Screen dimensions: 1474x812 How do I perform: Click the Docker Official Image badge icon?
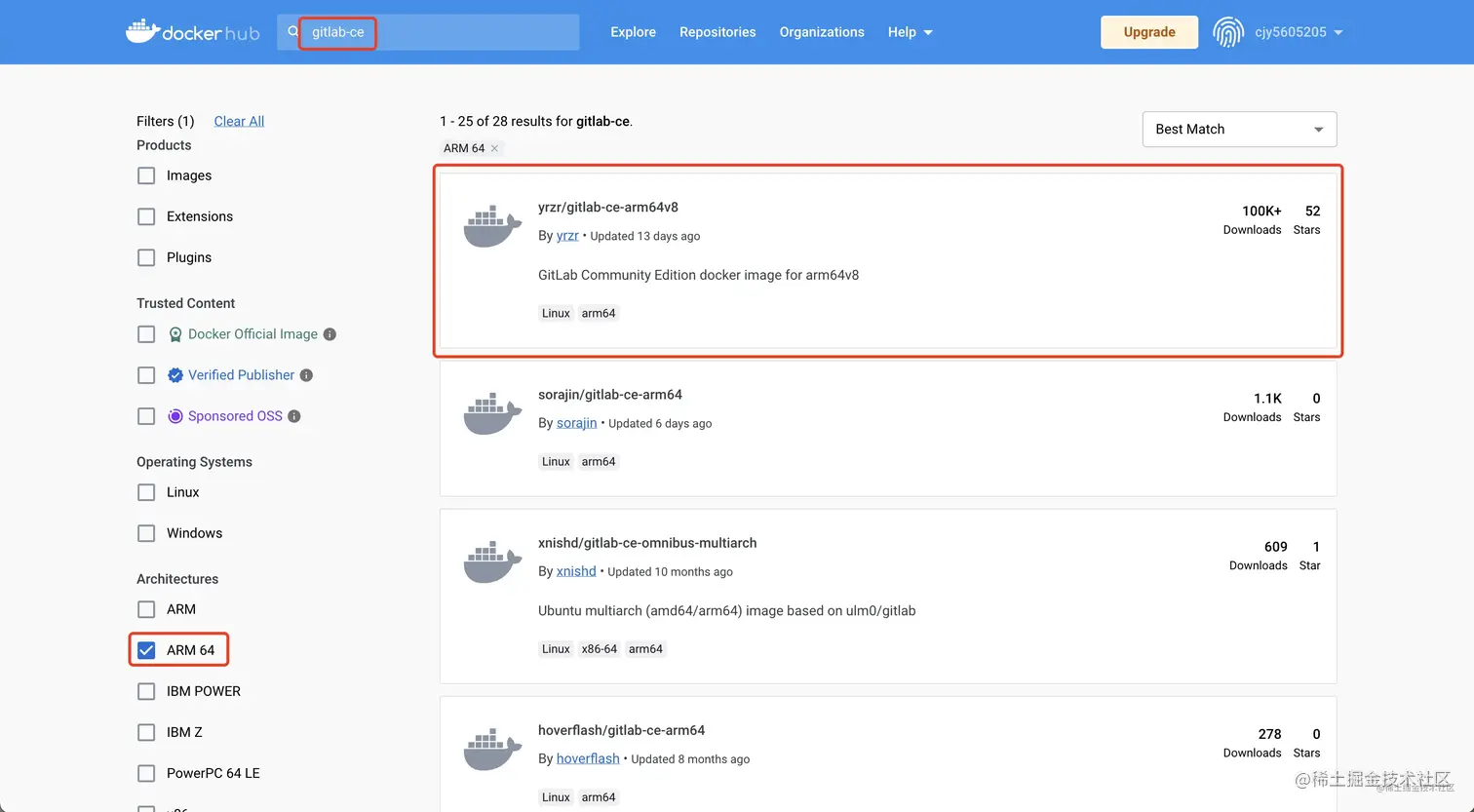click(x=175, y=334)
